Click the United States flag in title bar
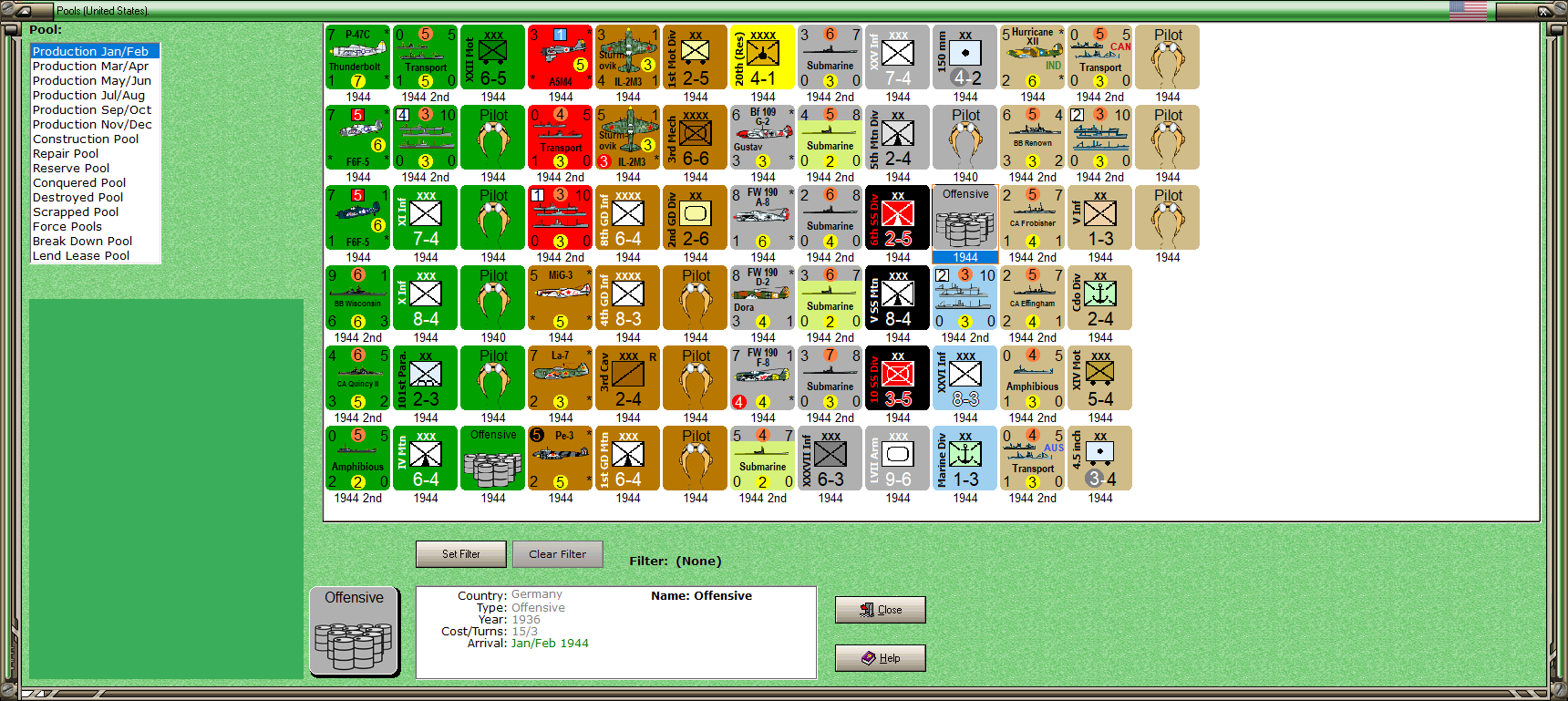1568x701 pixels. pos(1468,11)
